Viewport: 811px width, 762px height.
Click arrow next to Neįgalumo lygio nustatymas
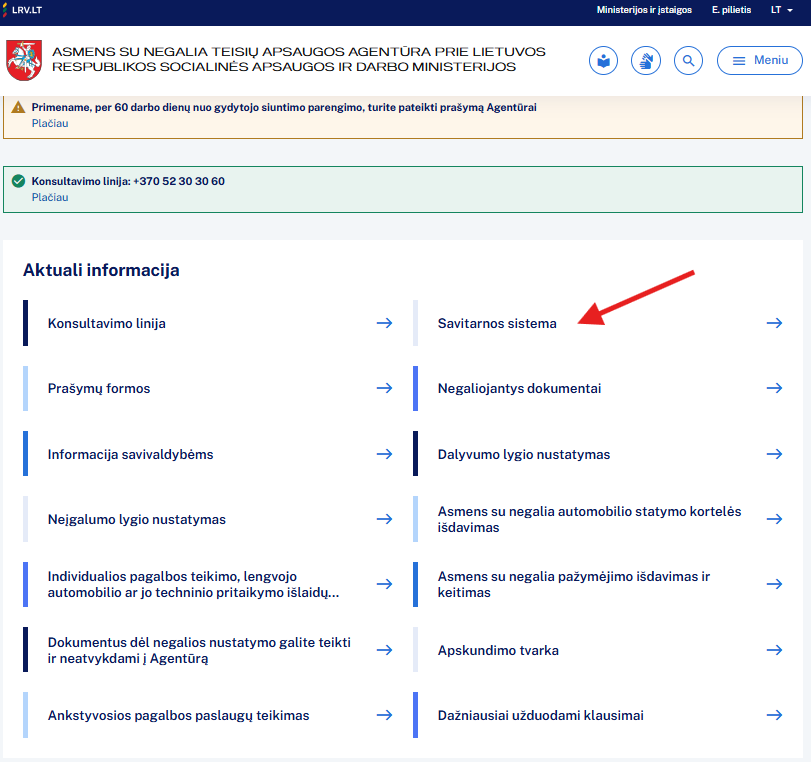pyautogui.click(x=384, y=519)
